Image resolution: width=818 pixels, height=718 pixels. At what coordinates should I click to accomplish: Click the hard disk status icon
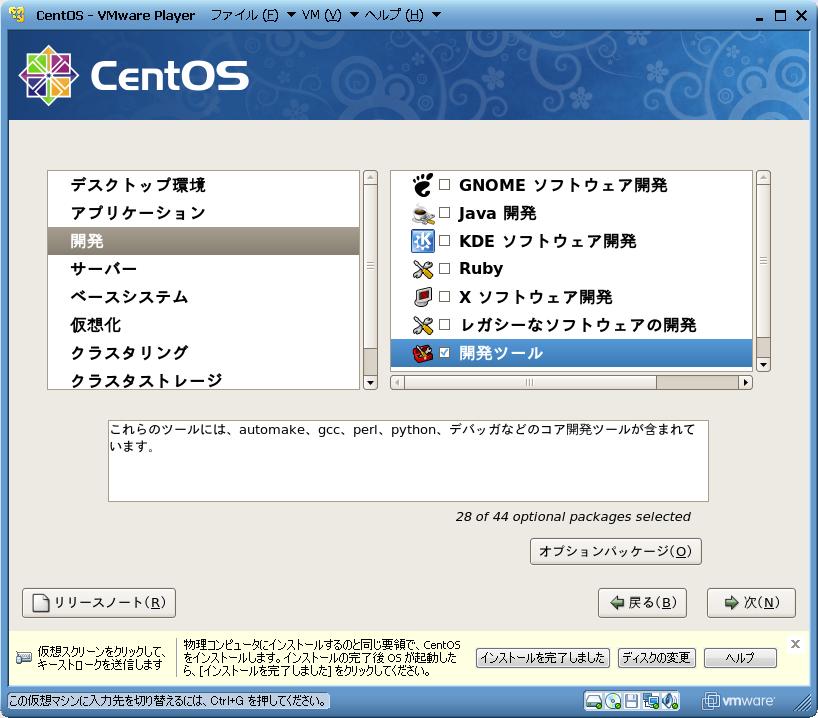coord(594,700)
